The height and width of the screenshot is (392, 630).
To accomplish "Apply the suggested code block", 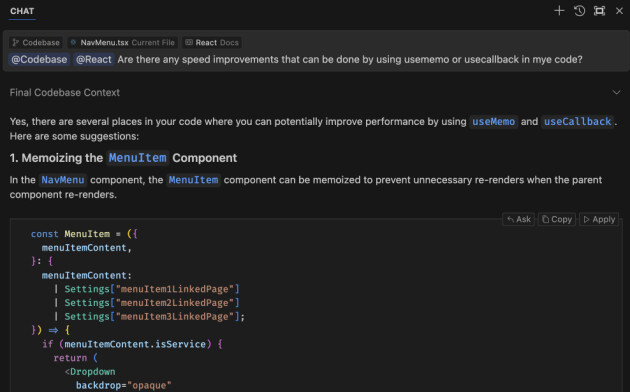I will pyautogui.click(x=599, y=219).
